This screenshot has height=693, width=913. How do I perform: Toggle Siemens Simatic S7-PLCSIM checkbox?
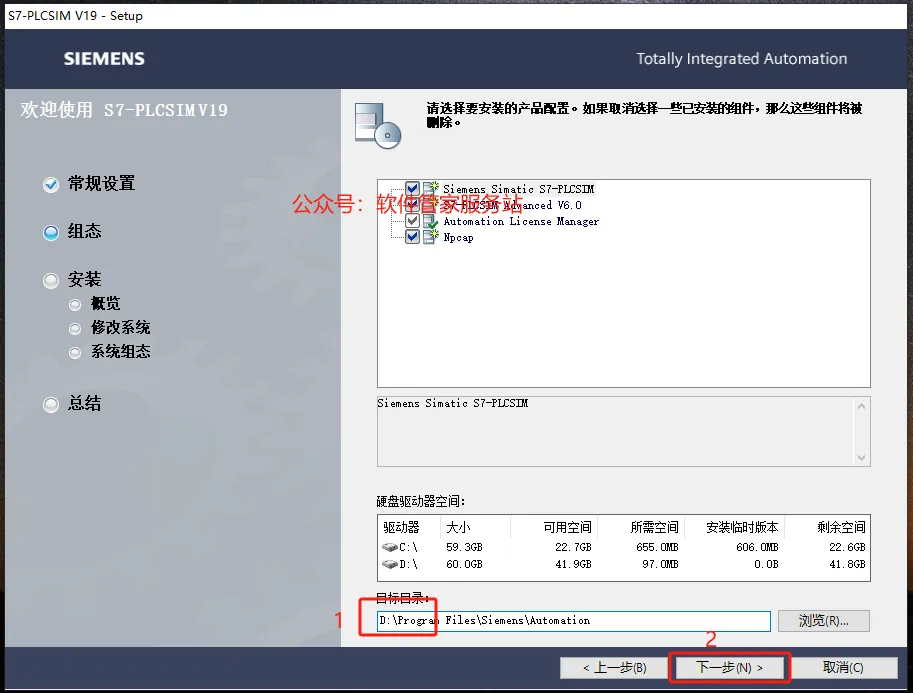coord(412,189)
